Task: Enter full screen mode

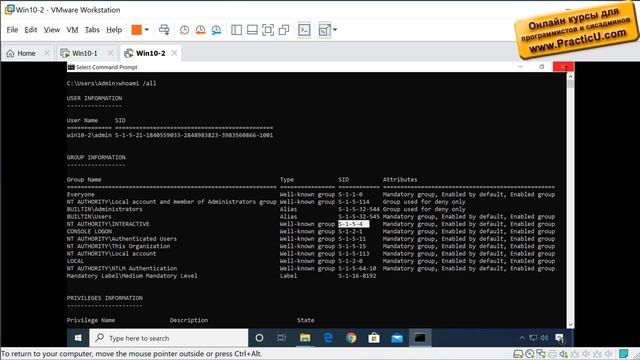Action: (268, 30)
